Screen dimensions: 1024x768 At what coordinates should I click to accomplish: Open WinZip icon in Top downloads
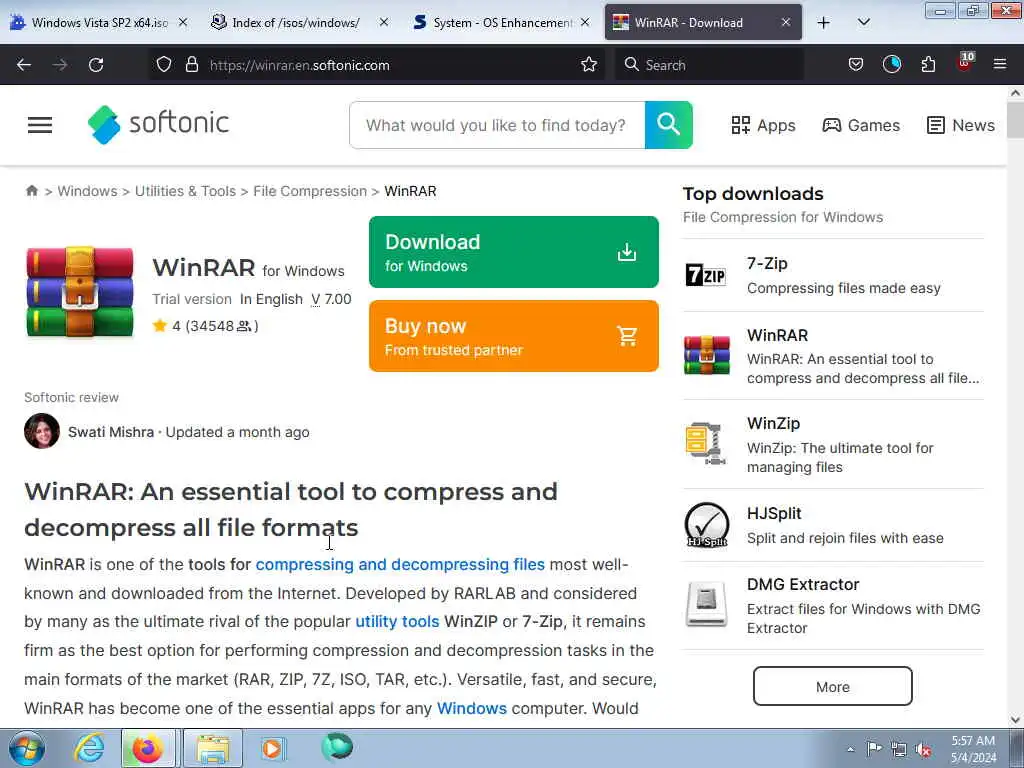(x=705, y=444)
